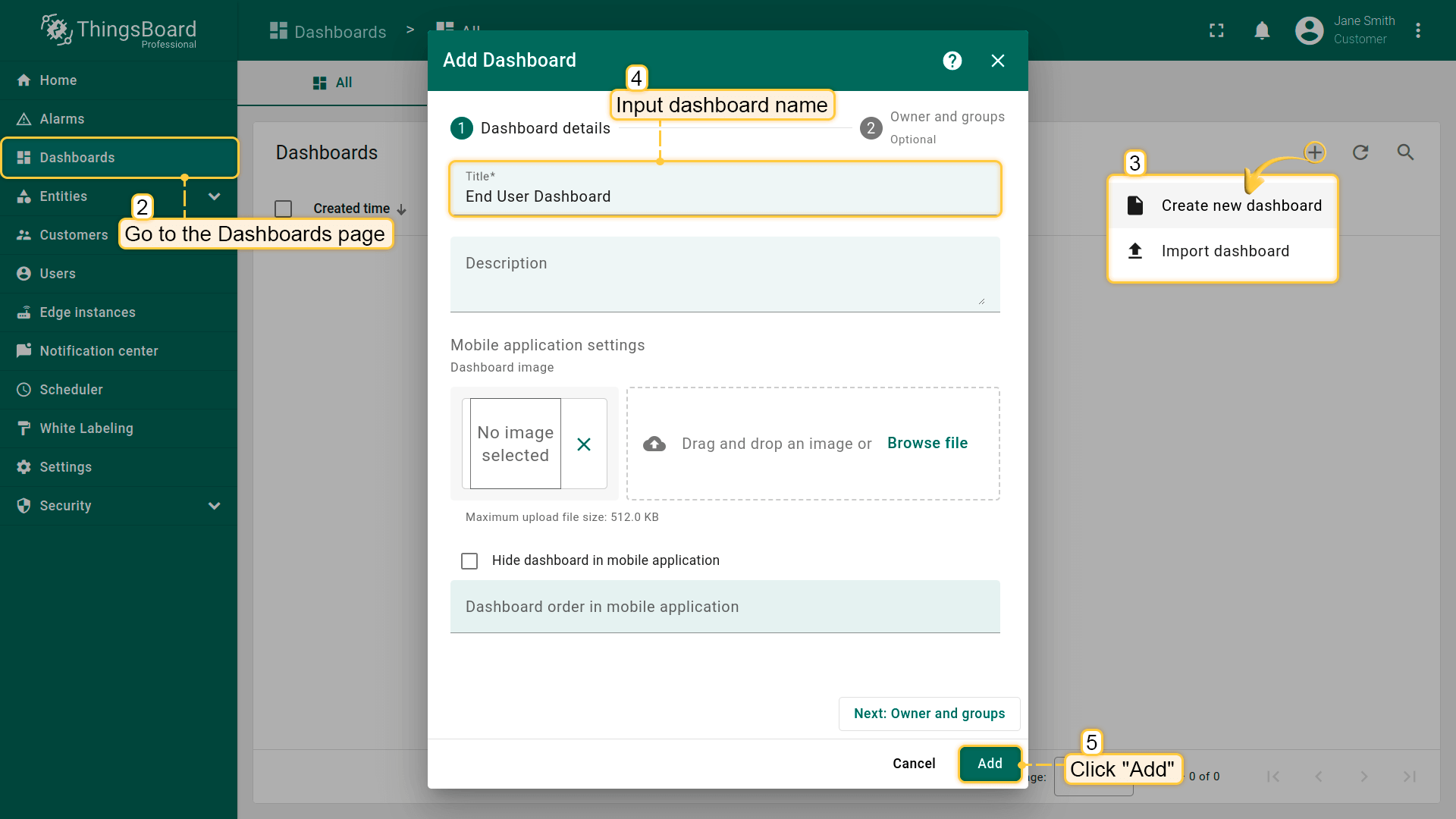Click Next: Owner and groups button
The width and height of the screenshot is (1456, 819).
pyautogui.click(x=929, y=714)
